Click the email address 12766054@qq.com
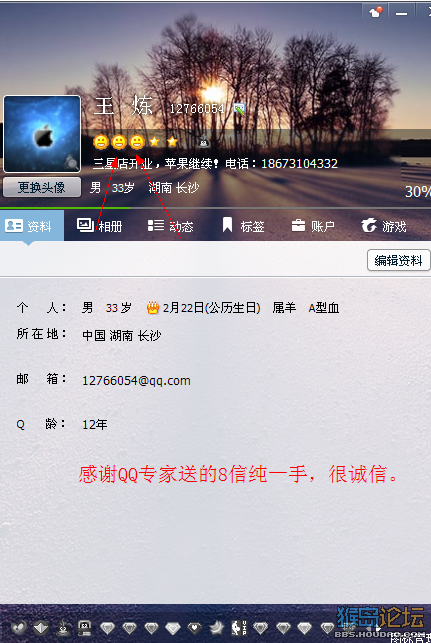Image resolution: width=431 pixels, height=643 pixels. click(x=136, y=381)
